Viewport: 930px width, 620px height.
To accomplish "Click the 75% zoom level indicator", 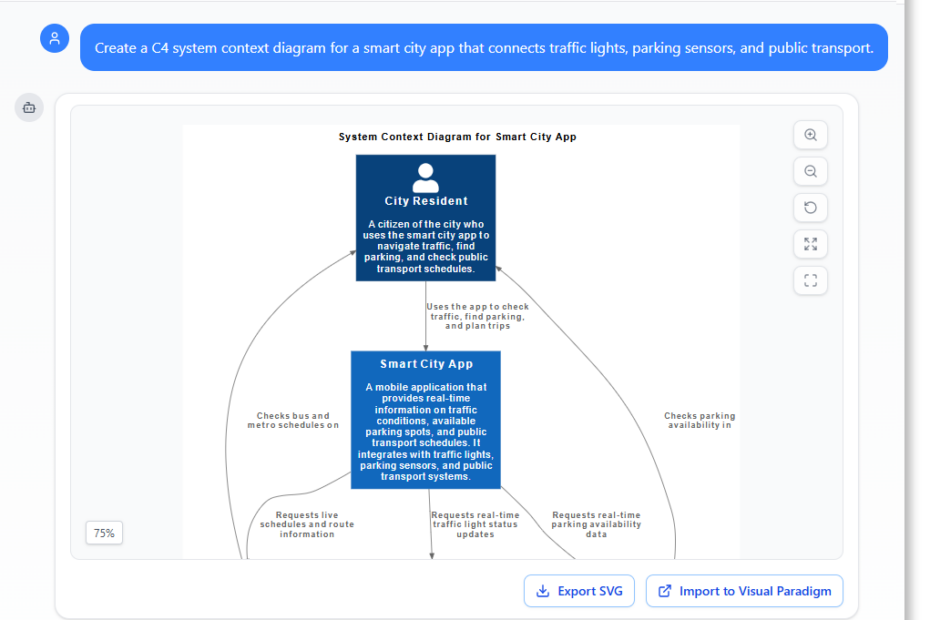I will point(103,533).
